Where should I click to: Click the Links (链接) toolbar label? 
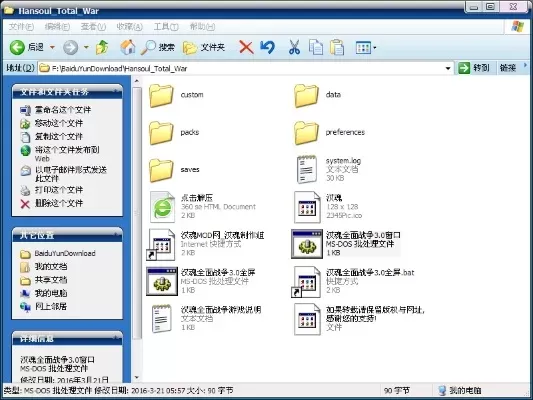508,68
